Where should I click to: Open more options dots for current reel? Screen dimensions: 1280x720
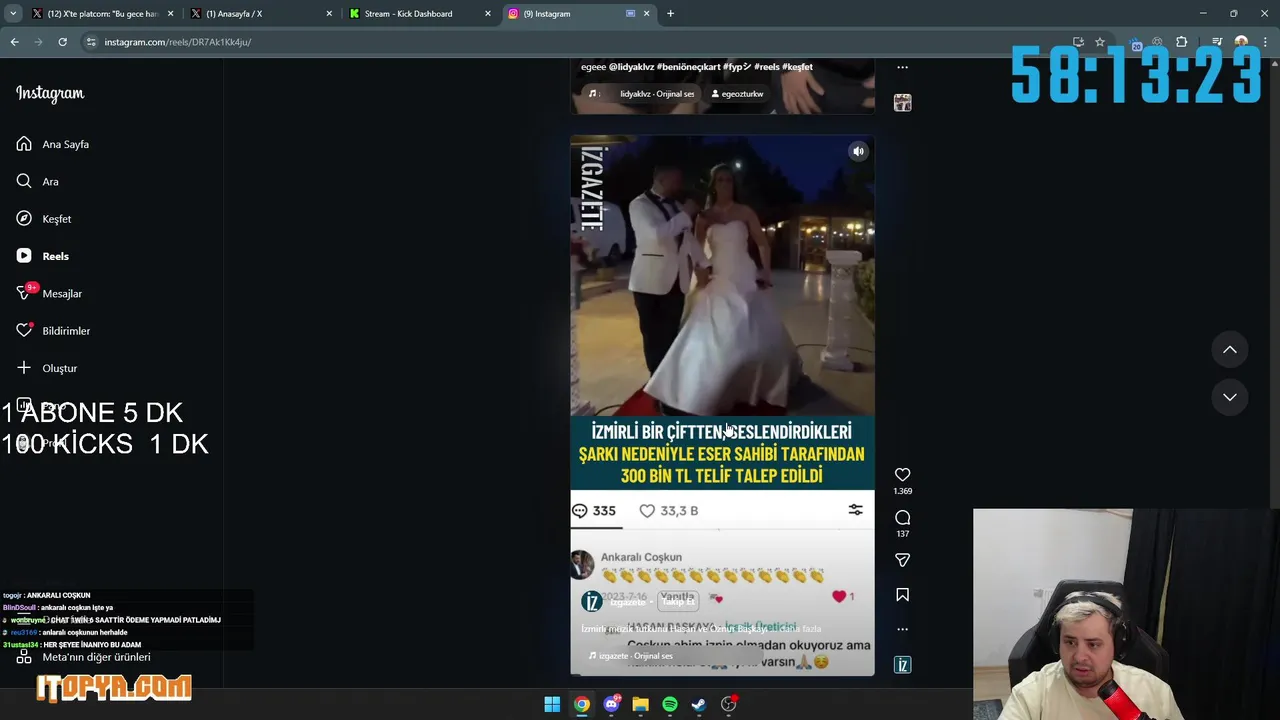point(902,629)
